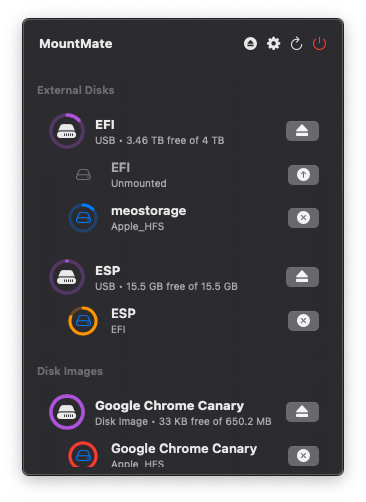Image resolution: width=366 pixels, height=502 pixels.
Task: Click the eject all disks icon in header
Action: pyautogui.click(x=250, y=44)
